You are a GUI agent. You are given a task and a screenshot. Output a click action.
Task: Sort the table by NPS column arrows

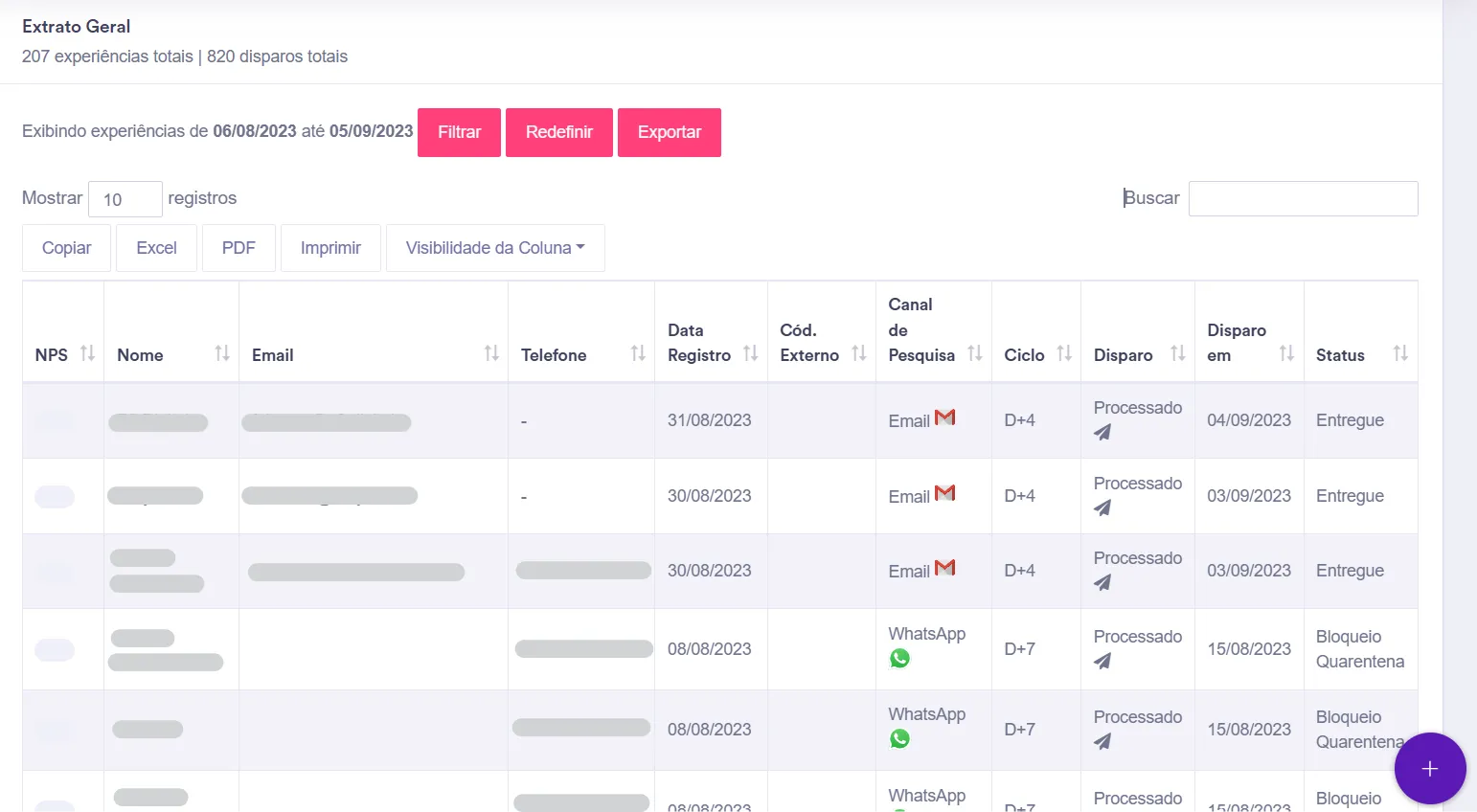(x=87, y=353)
